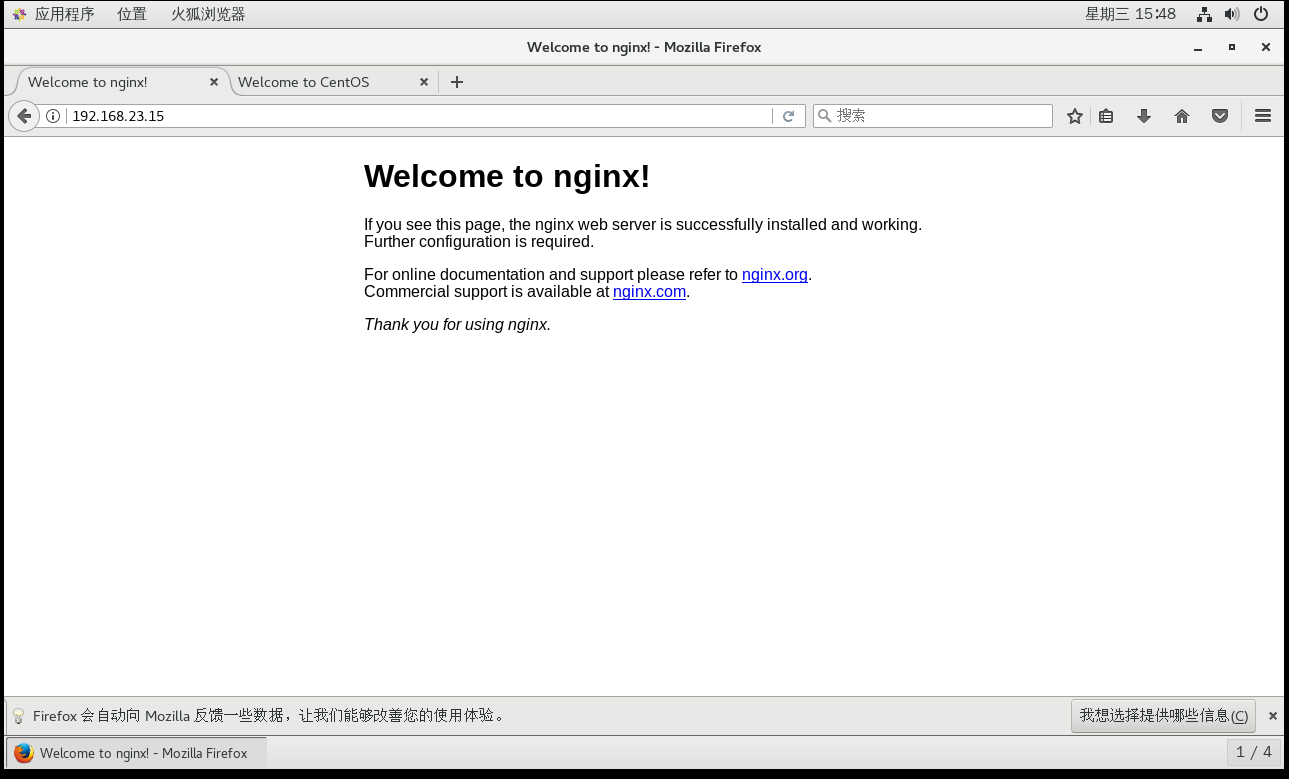Image resolution: width=1289 pixels, height=779 pixels.
Task: Maximize the Firefox window
Action: [1232, 47]
